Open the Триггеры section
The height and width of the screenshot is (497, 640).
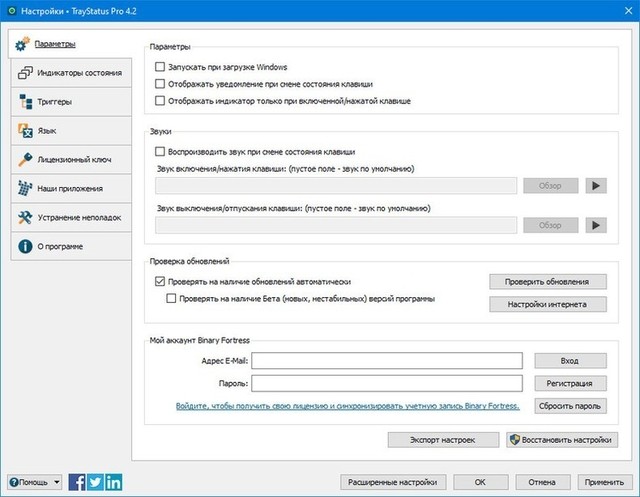[x=57, y=102]
